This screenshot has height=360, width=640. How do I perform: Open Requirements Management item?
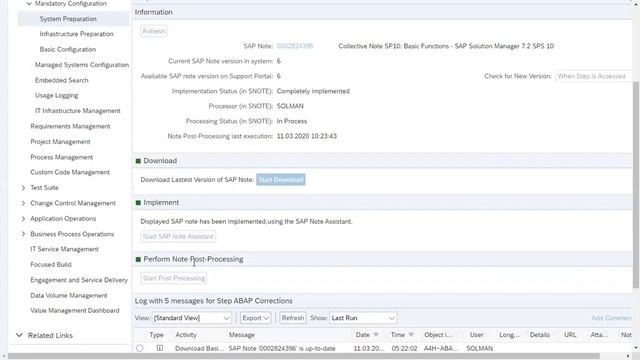coord(70,127)
